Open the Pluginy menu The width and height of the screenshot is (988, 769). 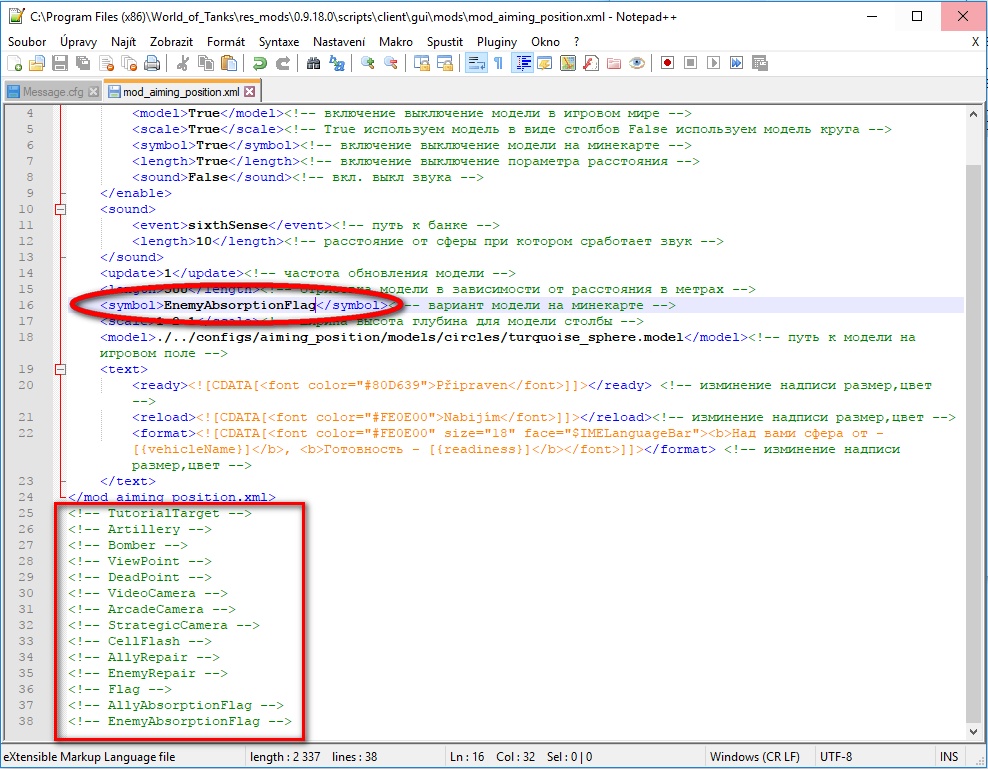tap(497, 41)
